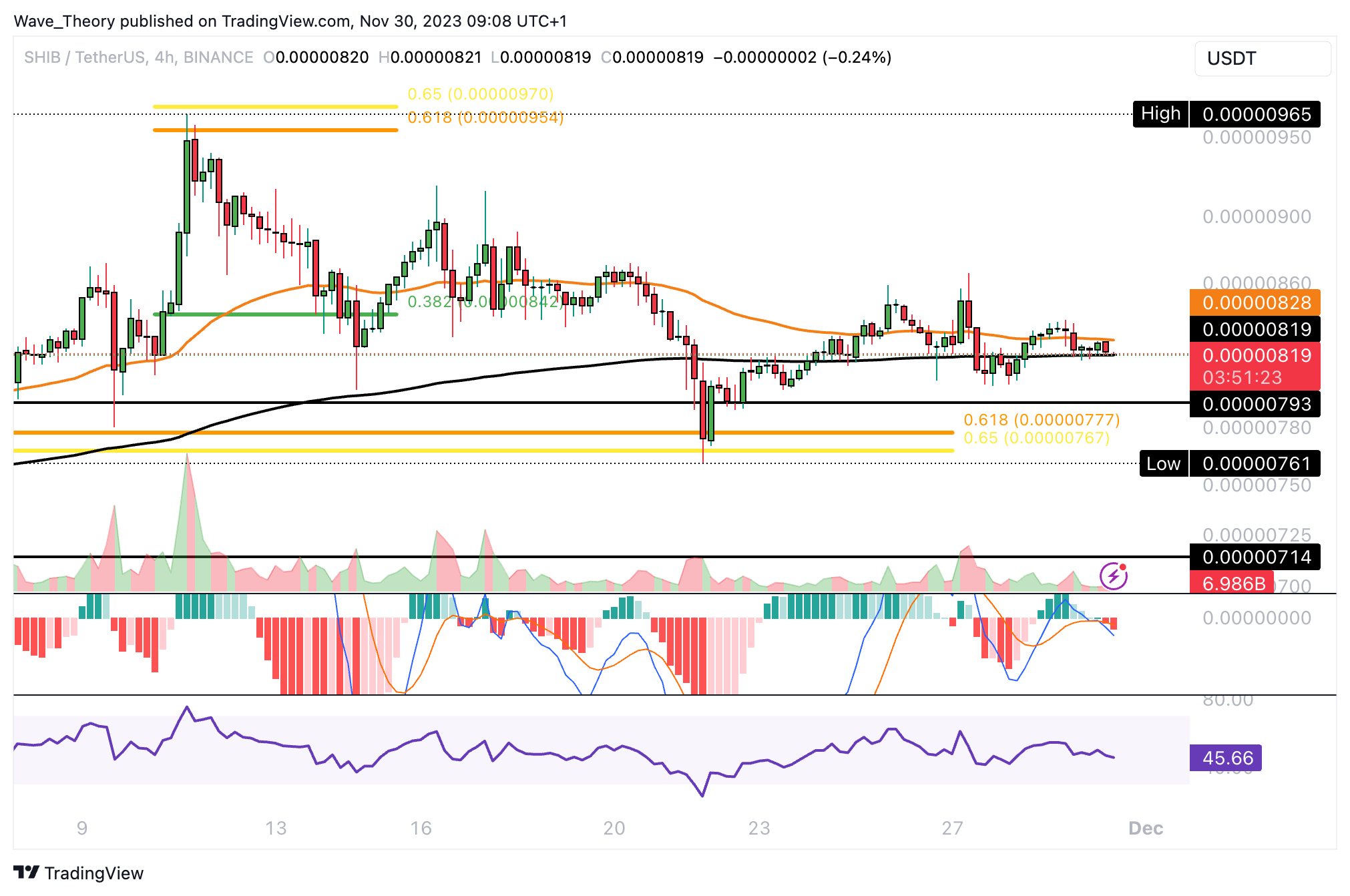1350x896 pixels.
Task: Click the 0.00000793 horizontal line price tag
Action: click(1255, 404)
